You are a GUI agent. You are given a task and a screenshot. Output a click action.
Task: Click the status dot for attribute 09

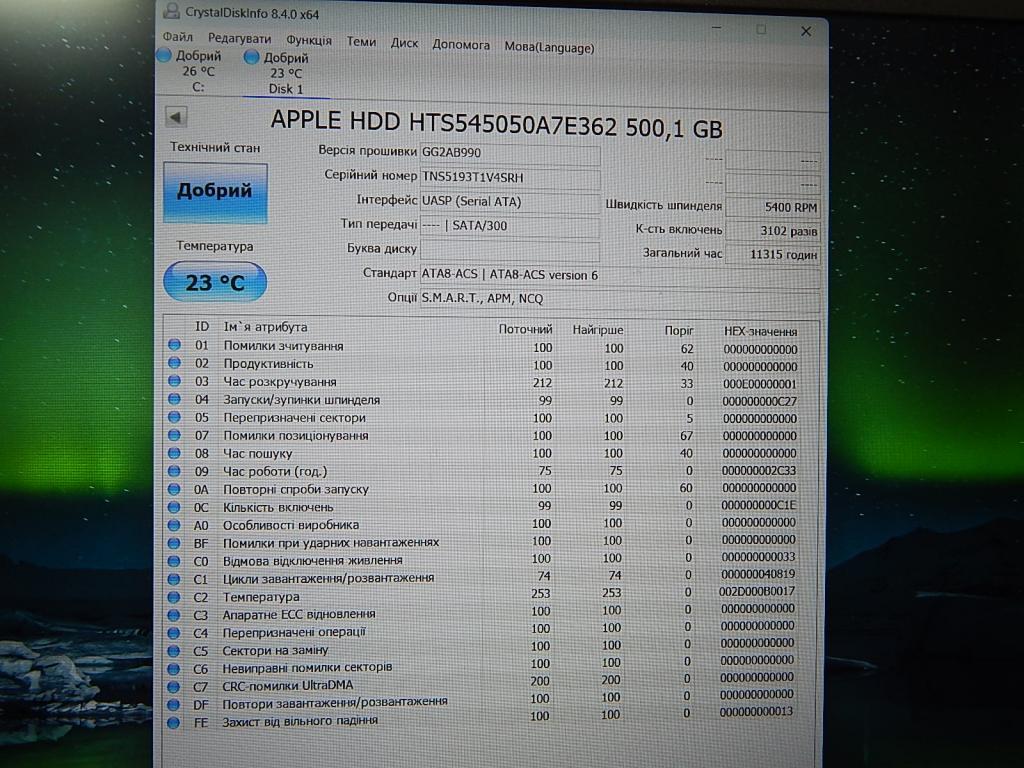pyautogui.click(x=174, y=470)
